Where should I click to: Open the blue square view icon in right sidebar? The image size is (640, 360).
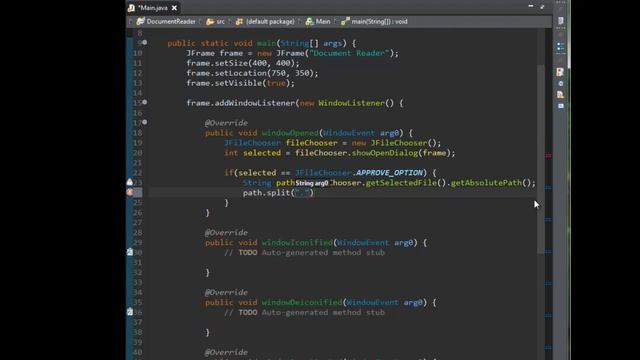[561, 106]
